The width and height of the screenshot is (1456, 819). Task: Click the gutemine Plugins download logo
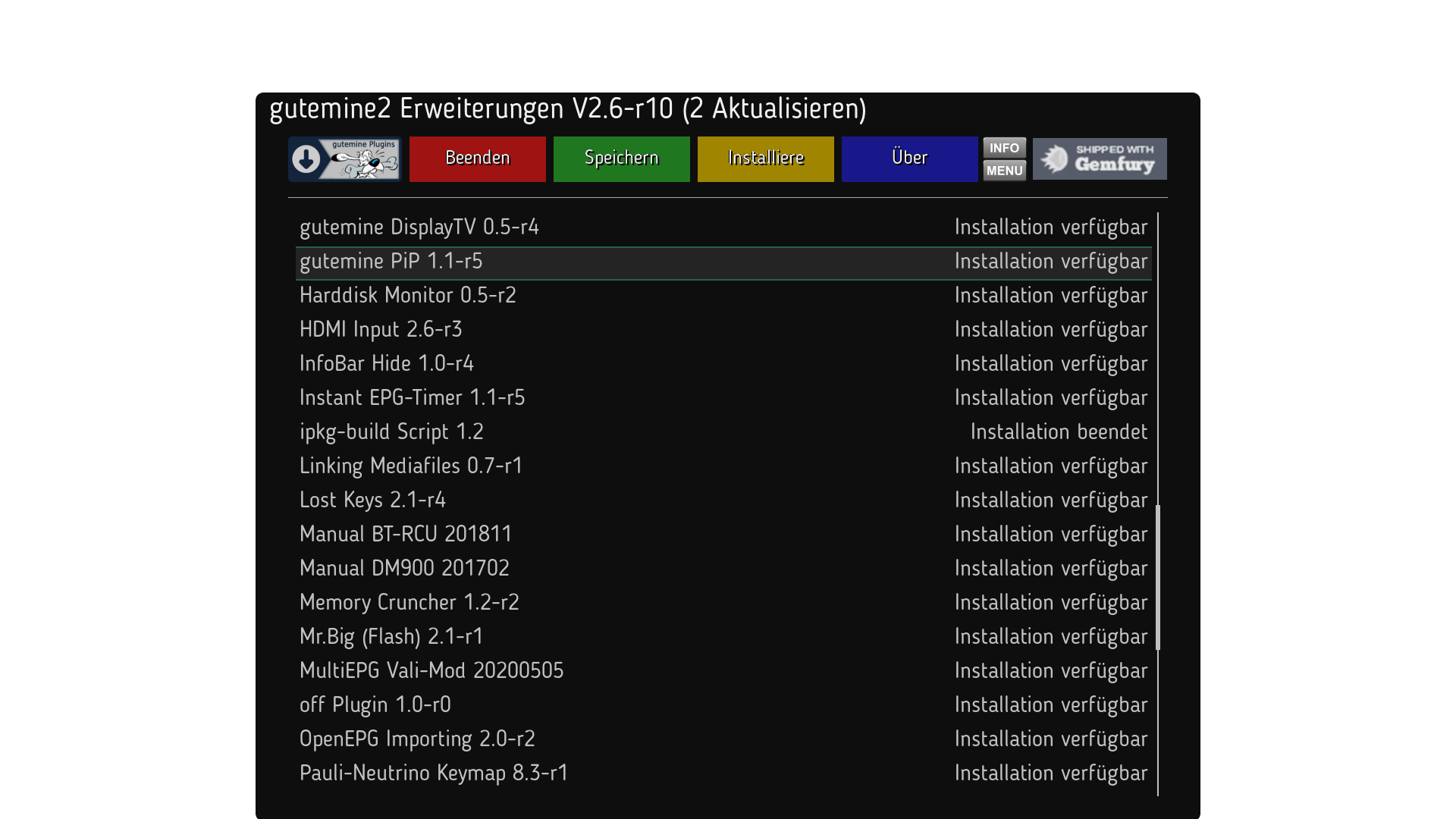[x=344, y=159]
